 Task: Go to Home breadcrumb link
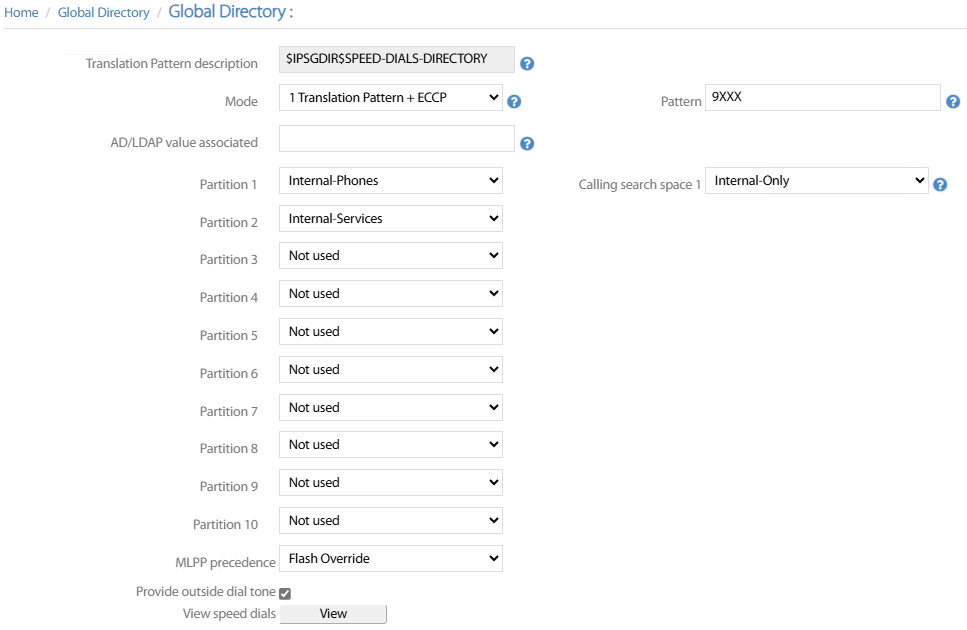tap(21, 13)
